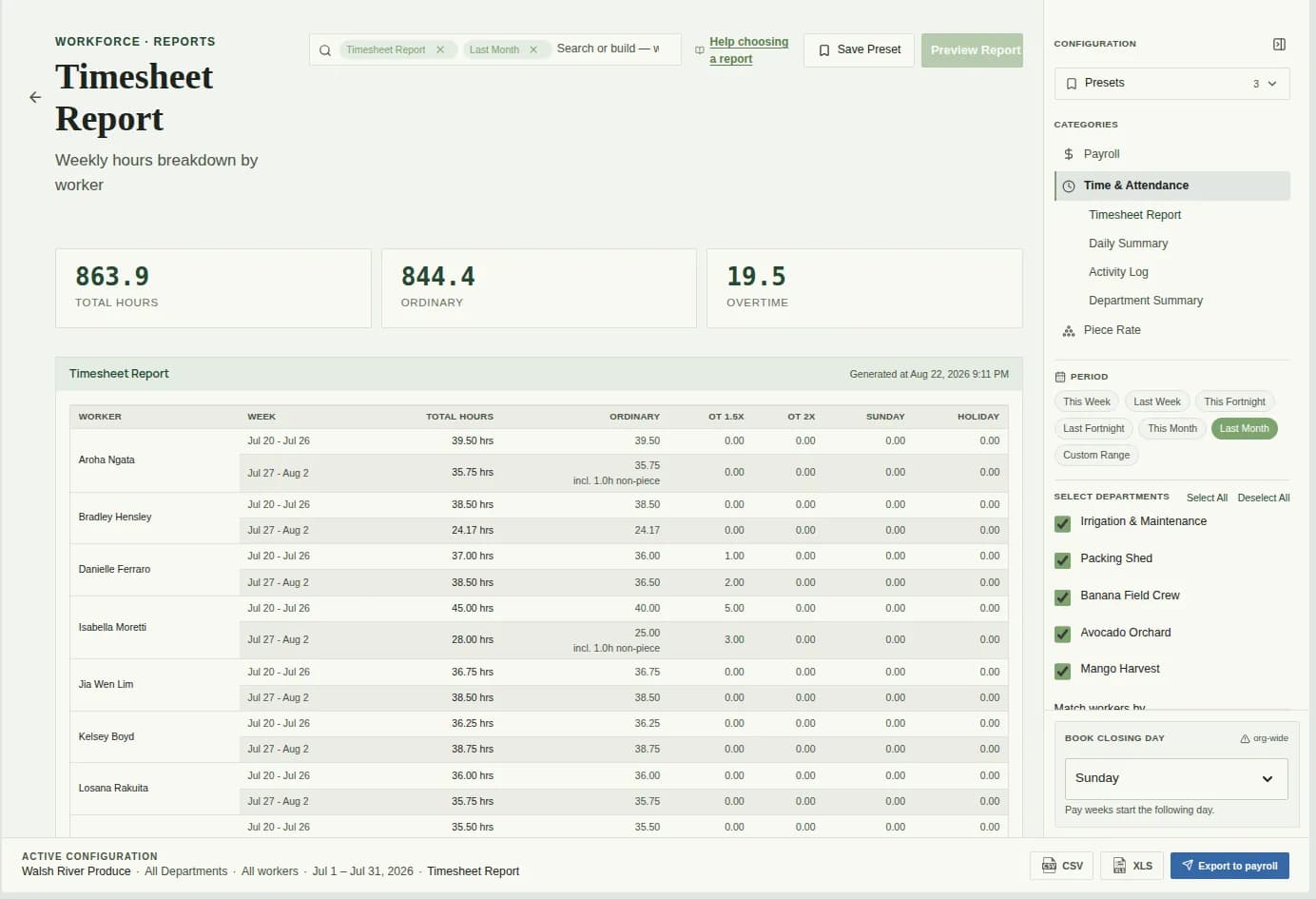Click the search magnifier icon
The image size is (1316, 899).
[325, 50]
